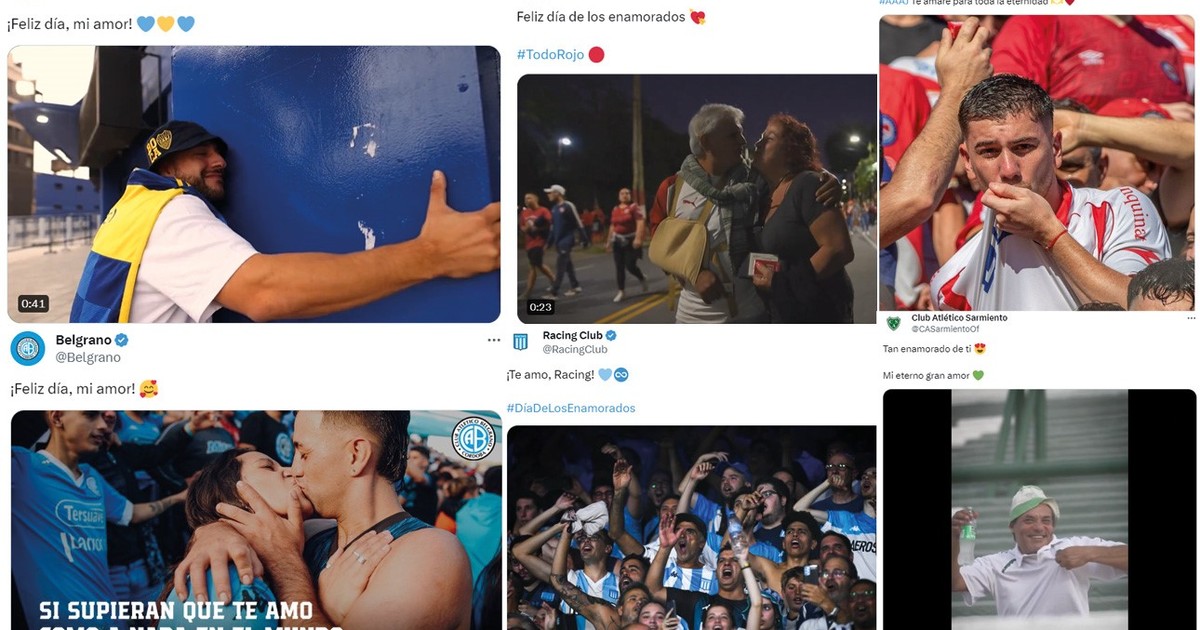Screen dimensions: 1200x630
Task: Open the Belgrano profile avatar
Action: point(28,348)
